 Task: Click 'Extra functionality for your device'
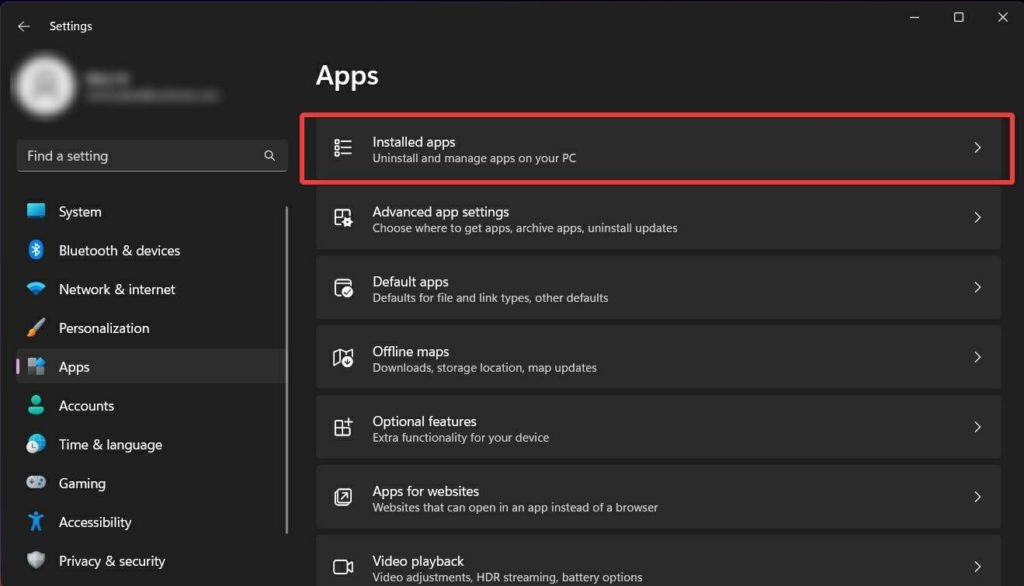point(460,438)
